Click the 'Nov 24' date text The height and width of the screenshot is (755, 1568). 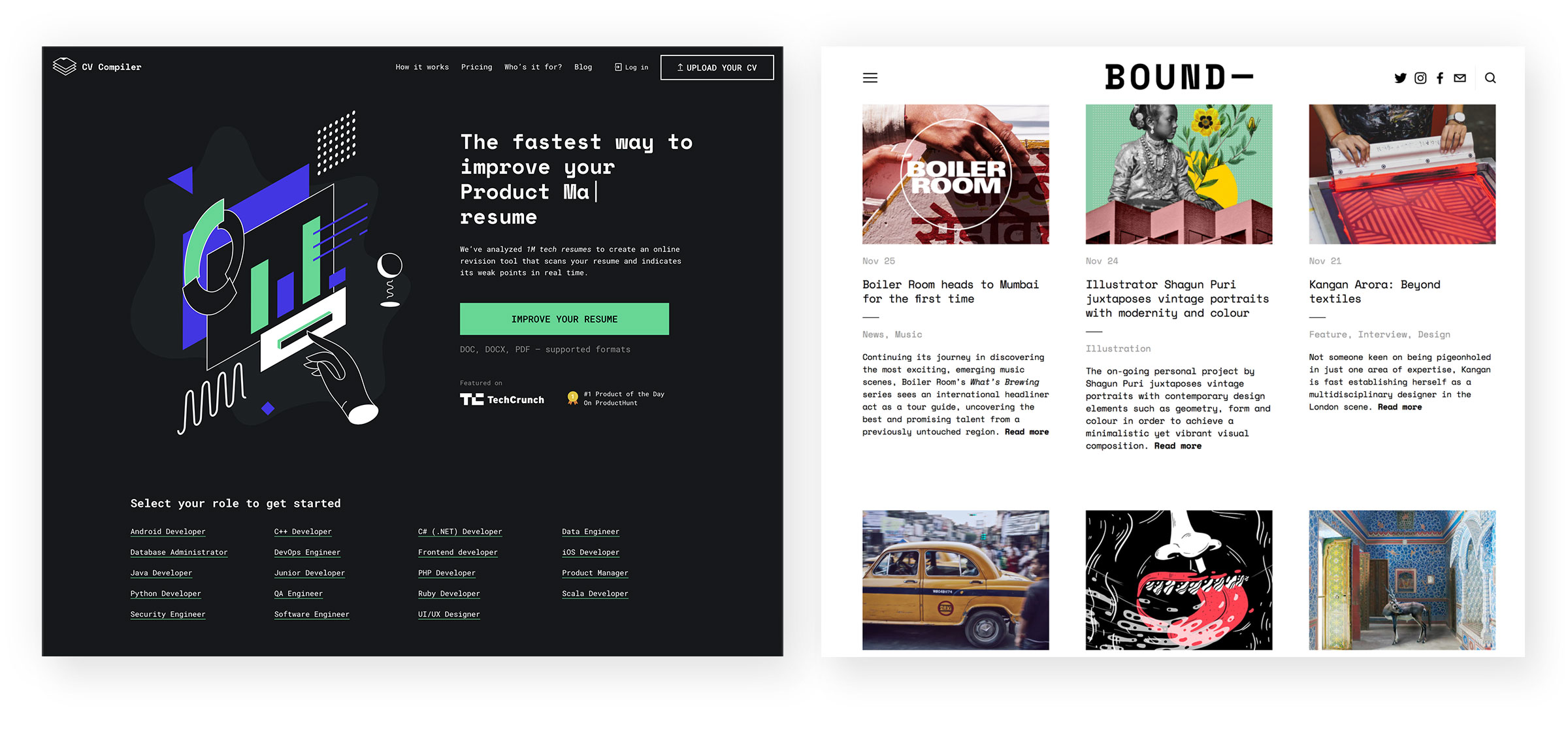point(1102,261)
